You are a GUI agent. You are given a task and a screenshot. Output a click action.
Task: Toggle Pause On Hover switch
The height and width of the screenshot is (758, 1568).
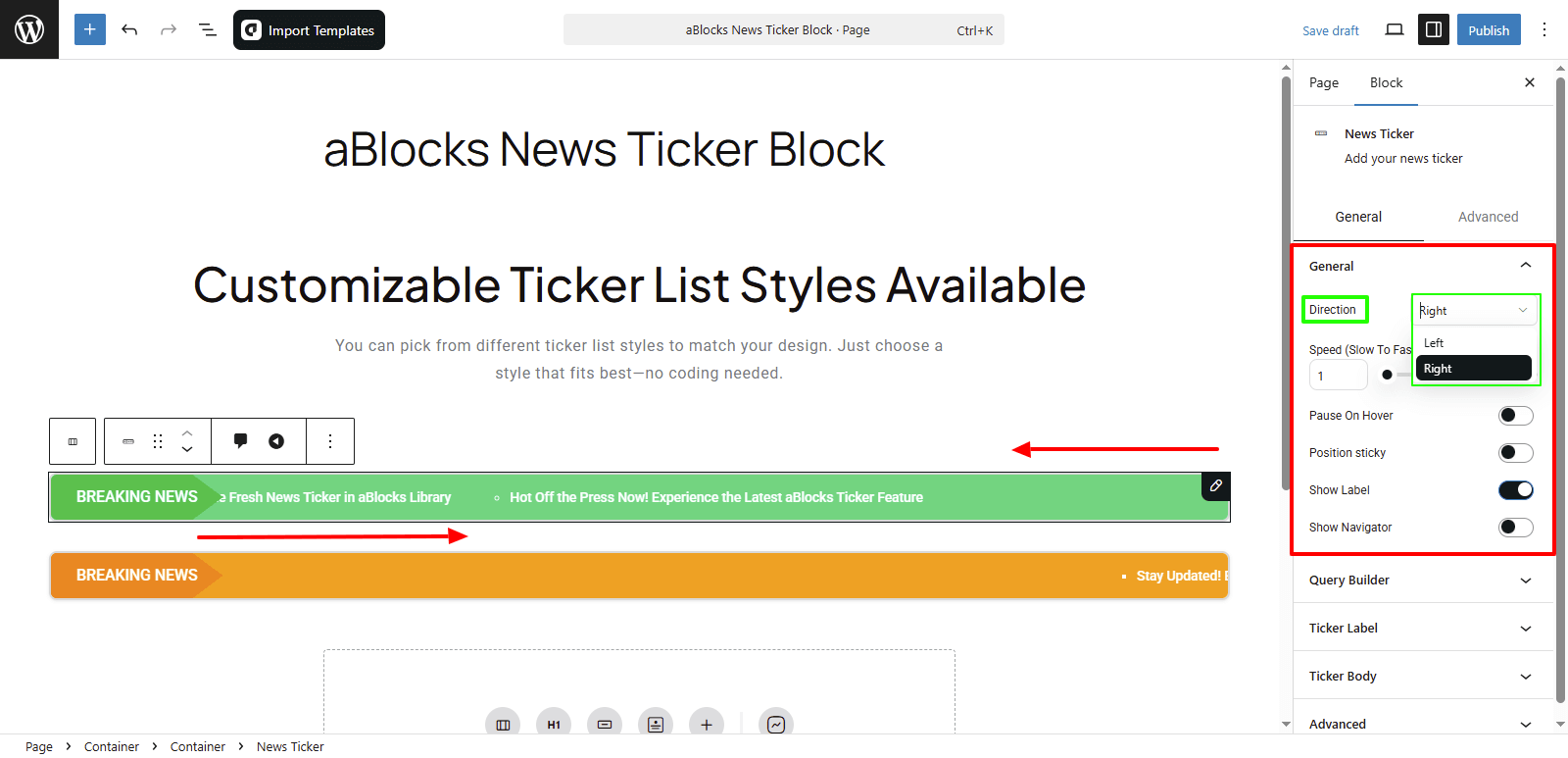(x=1516, y=416)
